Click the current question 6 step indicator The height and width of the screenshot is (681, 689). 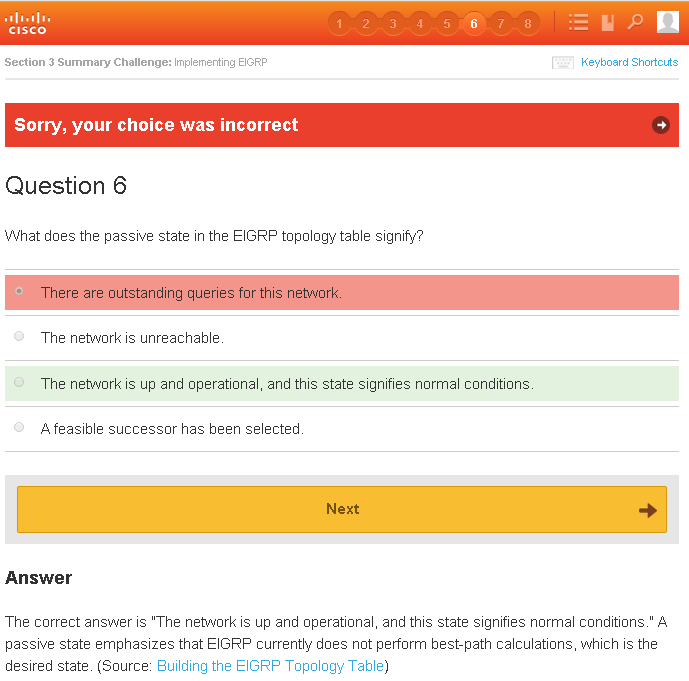474,23
